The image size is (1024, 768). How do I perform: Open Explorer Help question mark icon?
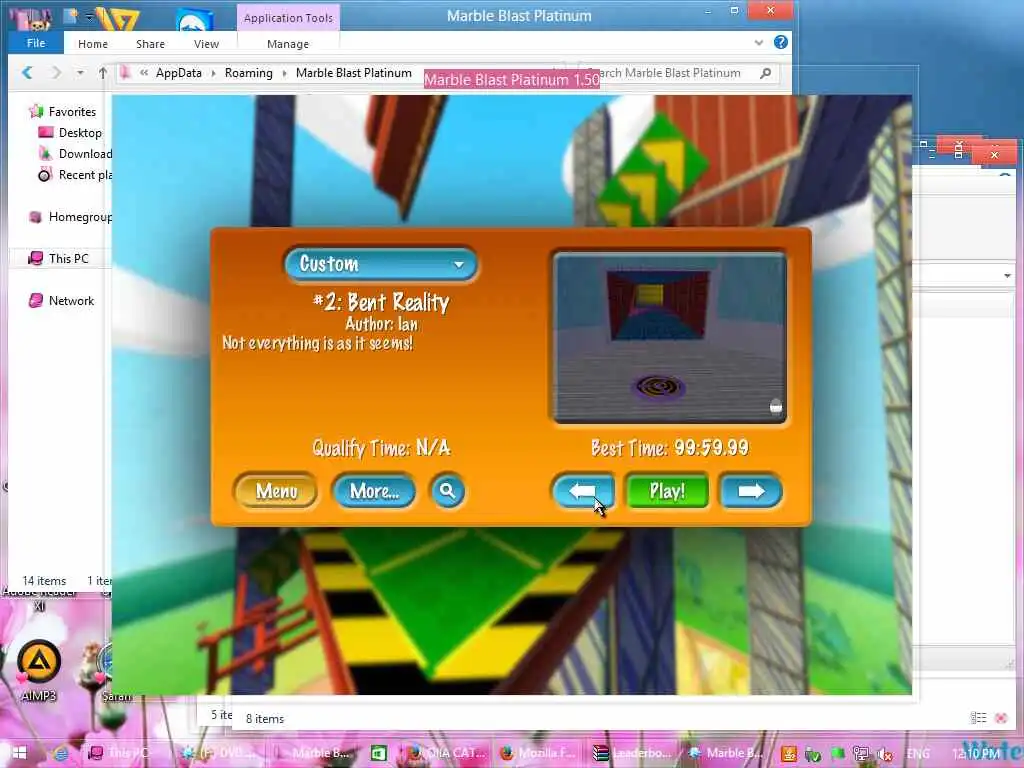780,42
